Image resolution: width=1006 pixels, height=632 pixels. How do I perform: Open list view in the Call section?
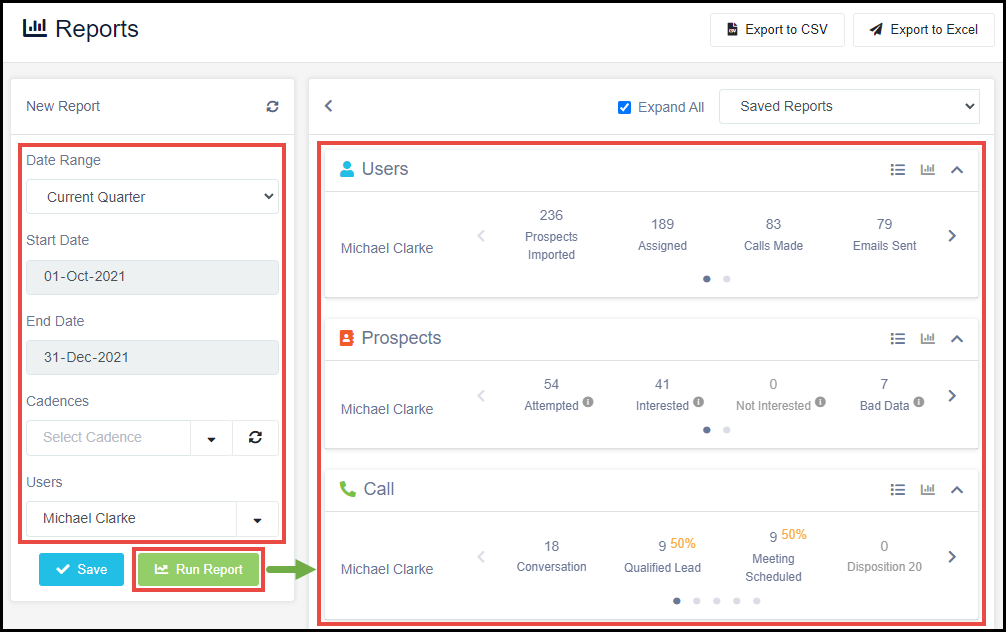(898, 490)
